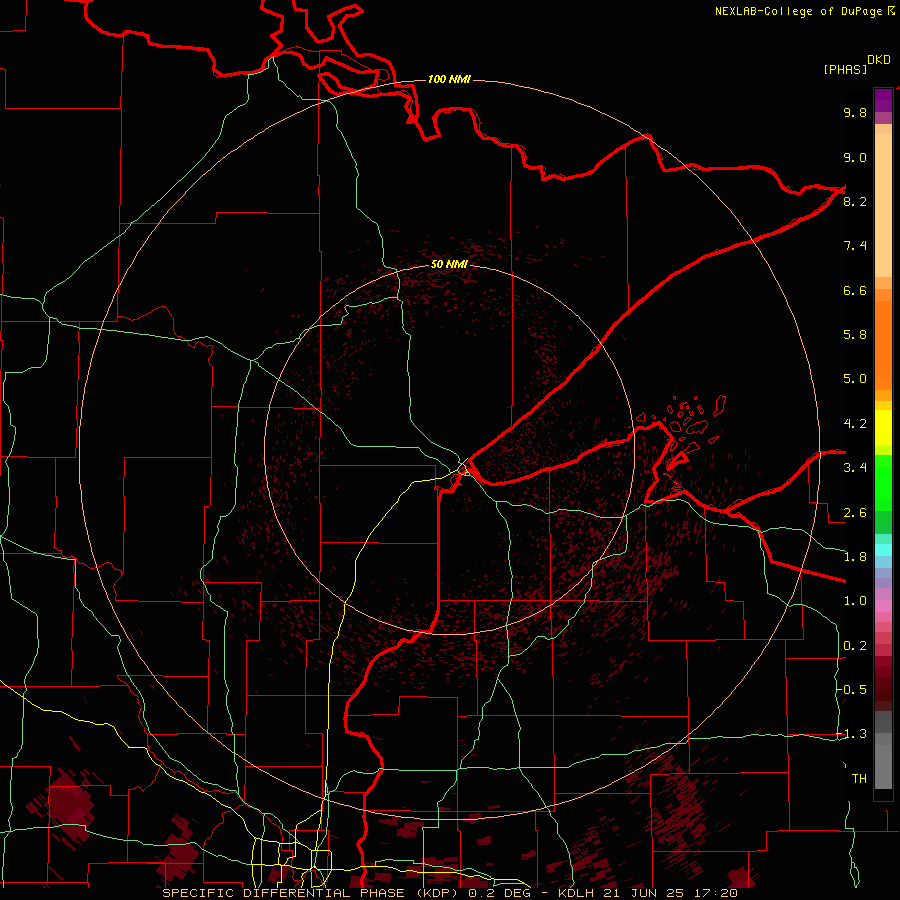Click SPECIFIC DIFFERENTIAL PHASE (KDP) in caption
Viewport: 900px width, 900px height.
point(312,893)
